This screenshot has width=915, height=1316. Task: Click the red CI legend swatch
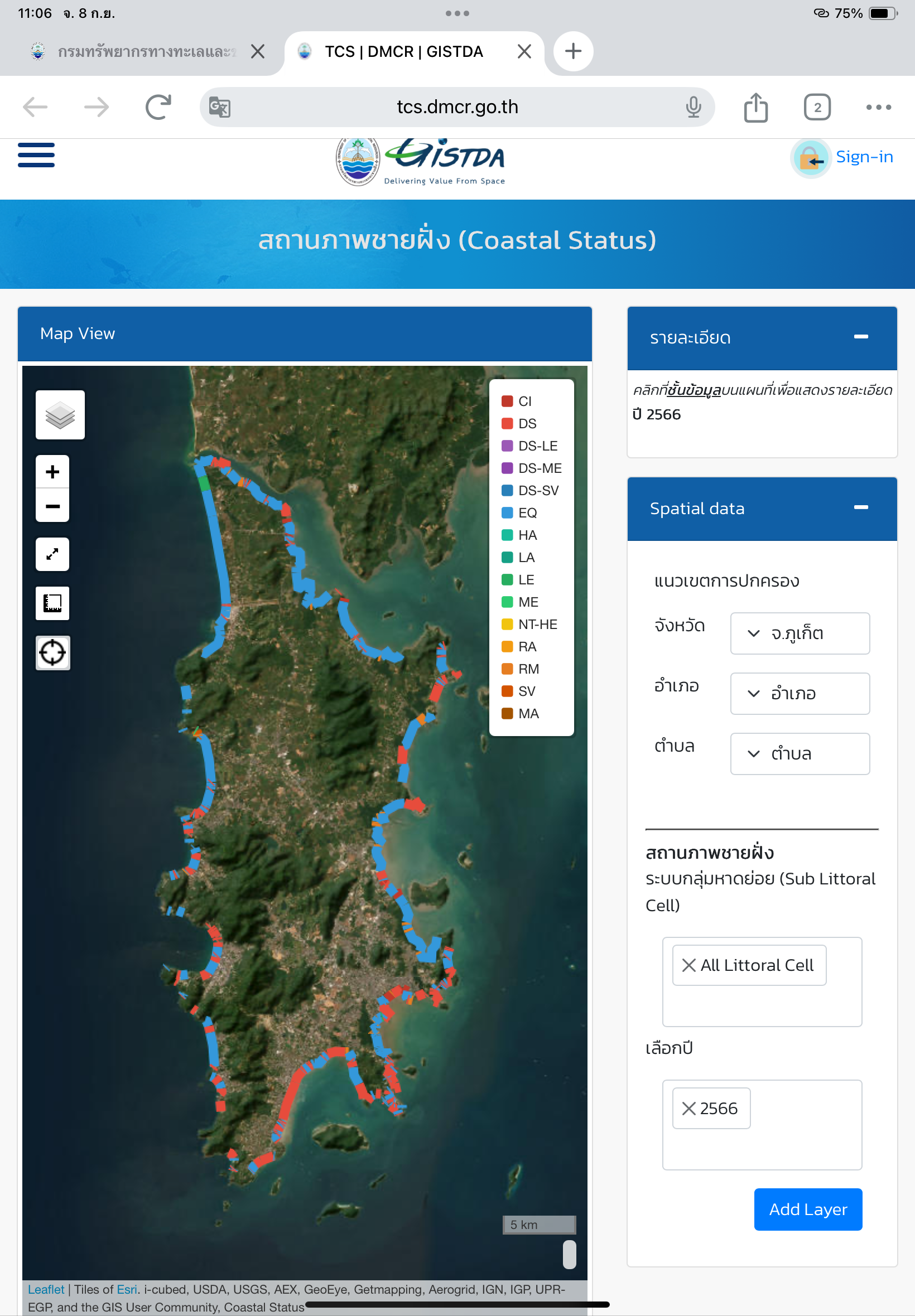point(507,401)
